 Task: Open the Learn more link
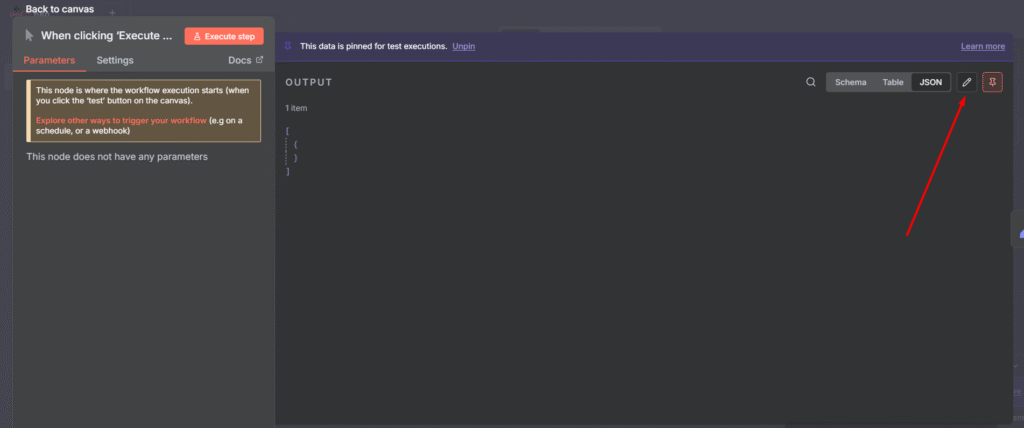point(982,46)
